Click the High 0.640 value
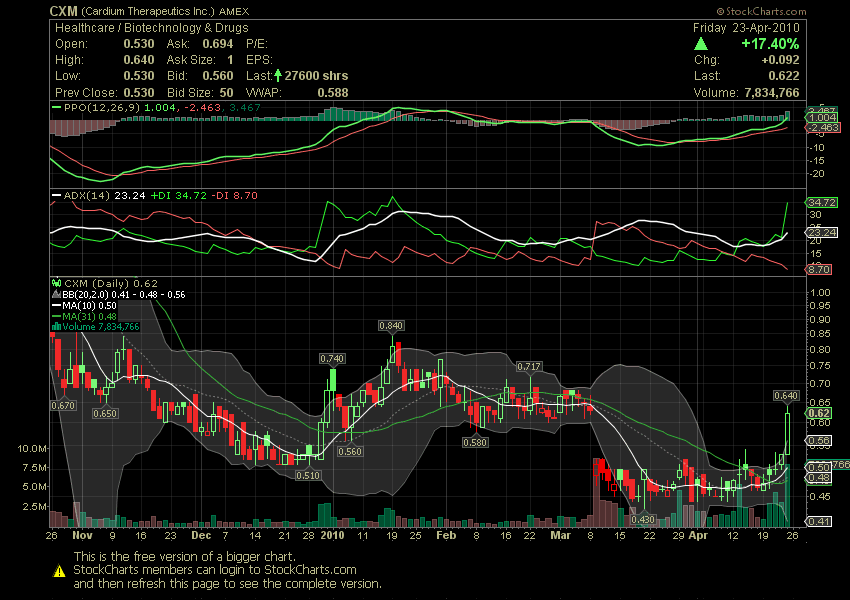Image resolution: width=850 pixels, height=600 pixels. tap(139, 60)
